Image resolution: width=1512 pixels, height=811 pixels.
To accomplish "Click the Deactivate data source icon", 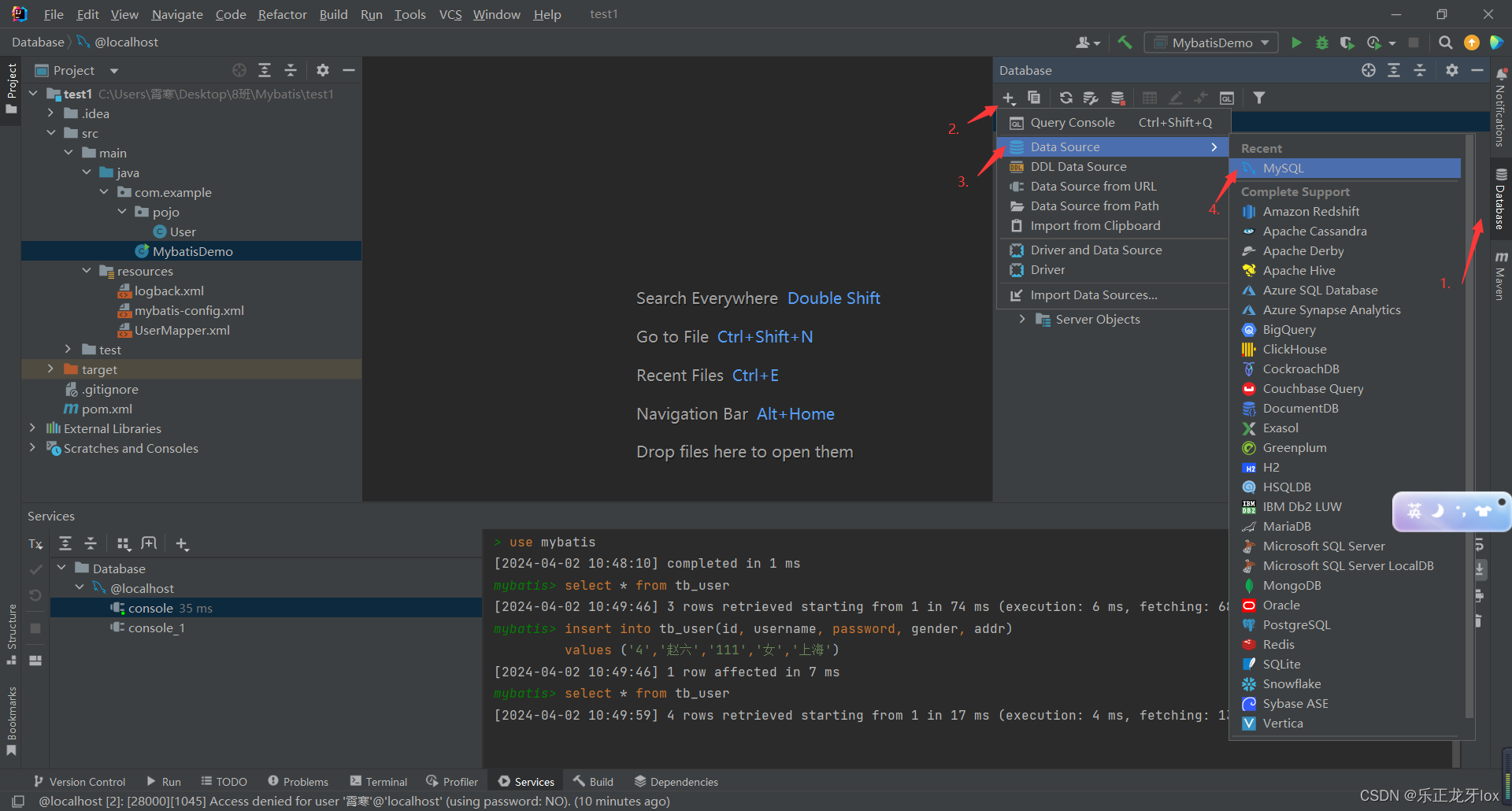I will coord(1117,98).
